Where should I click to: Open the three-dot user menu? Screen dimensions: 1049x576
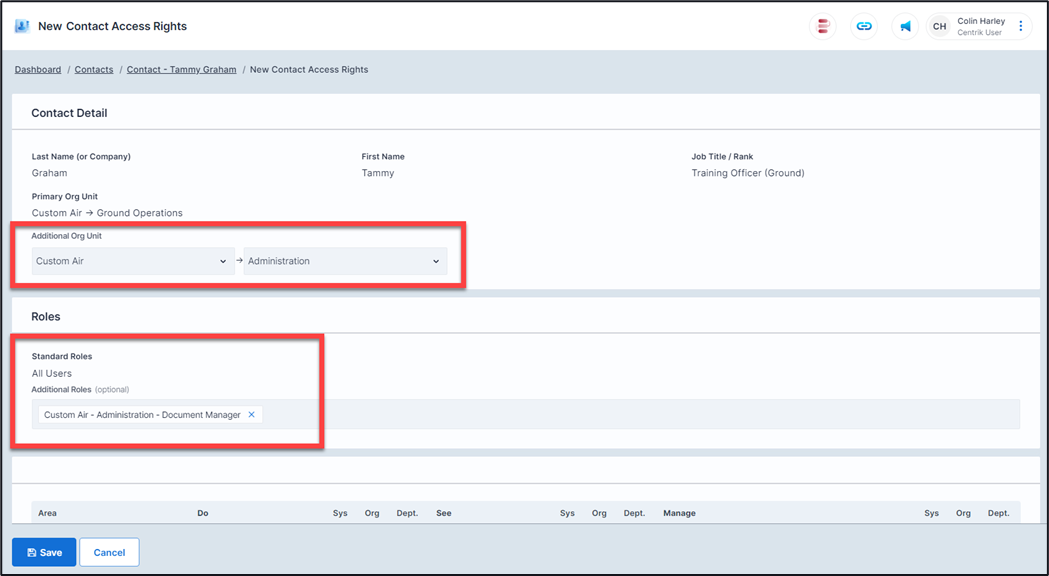coord(1020,27)
